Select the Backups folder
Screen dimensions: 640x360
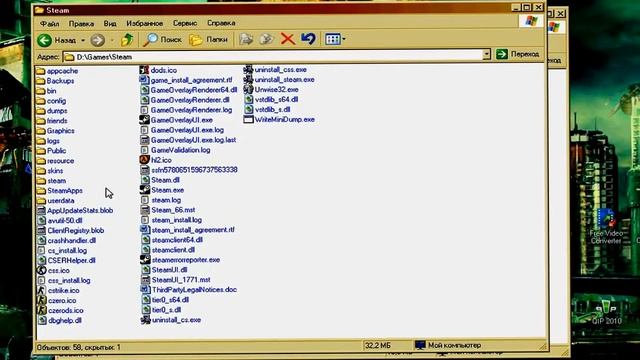pos(55,81)
